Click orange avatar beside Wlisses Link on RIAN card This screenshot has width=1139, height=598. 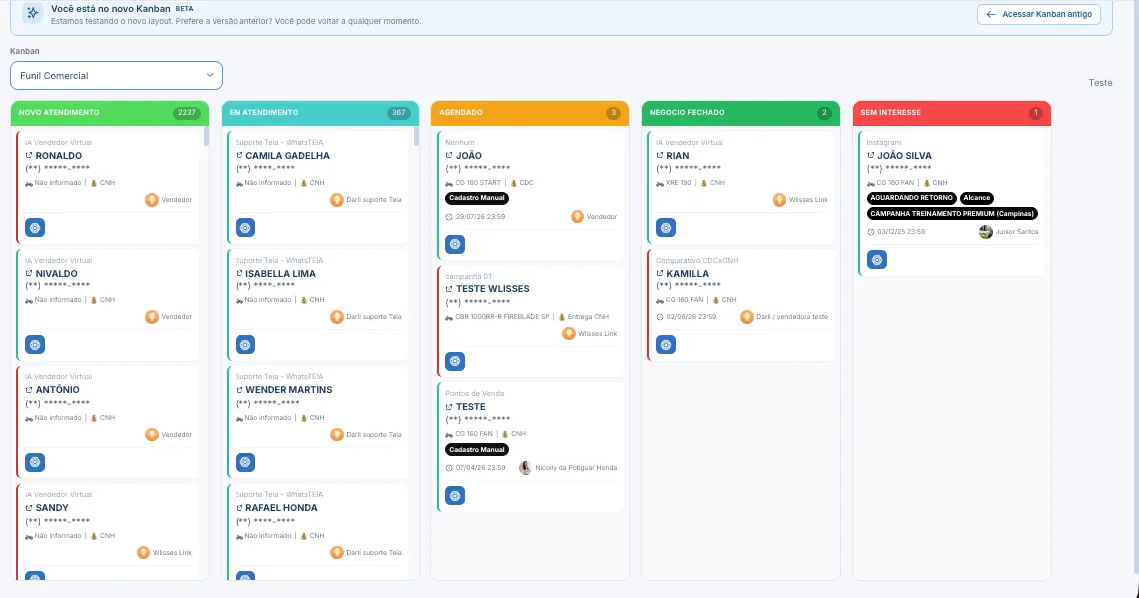779,200
